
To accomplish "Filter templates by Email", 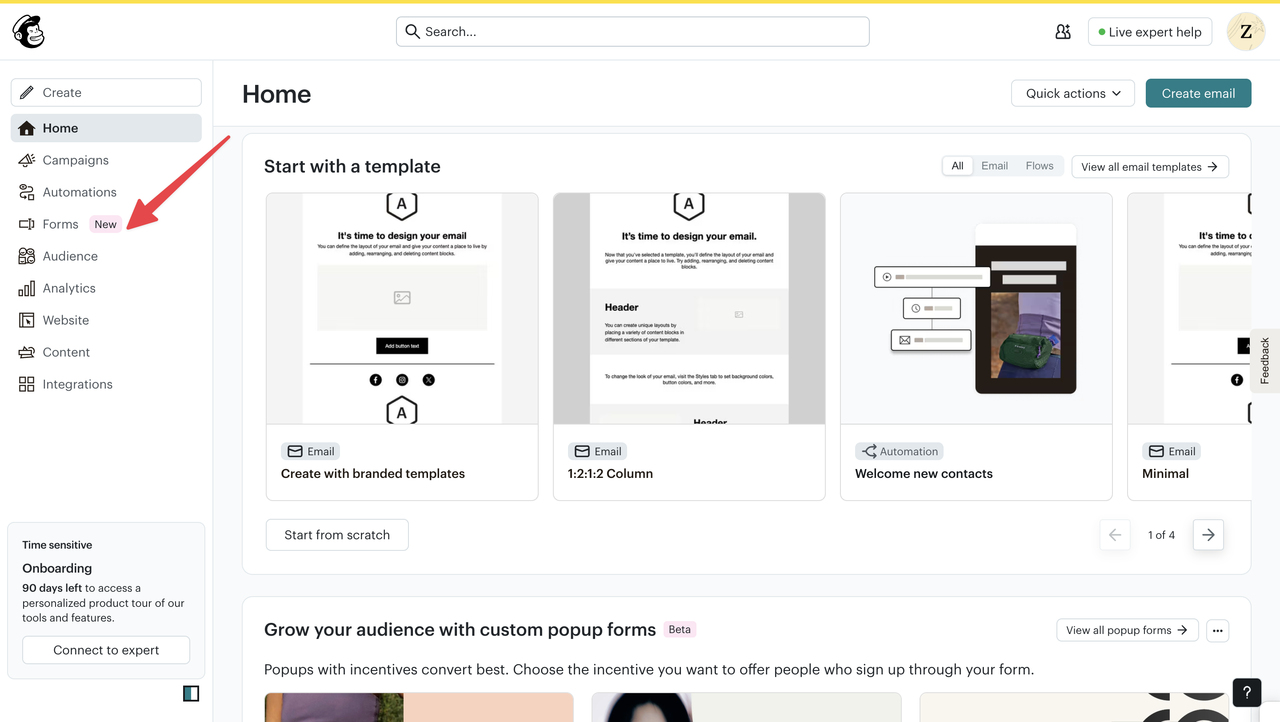I will point(994,166).
